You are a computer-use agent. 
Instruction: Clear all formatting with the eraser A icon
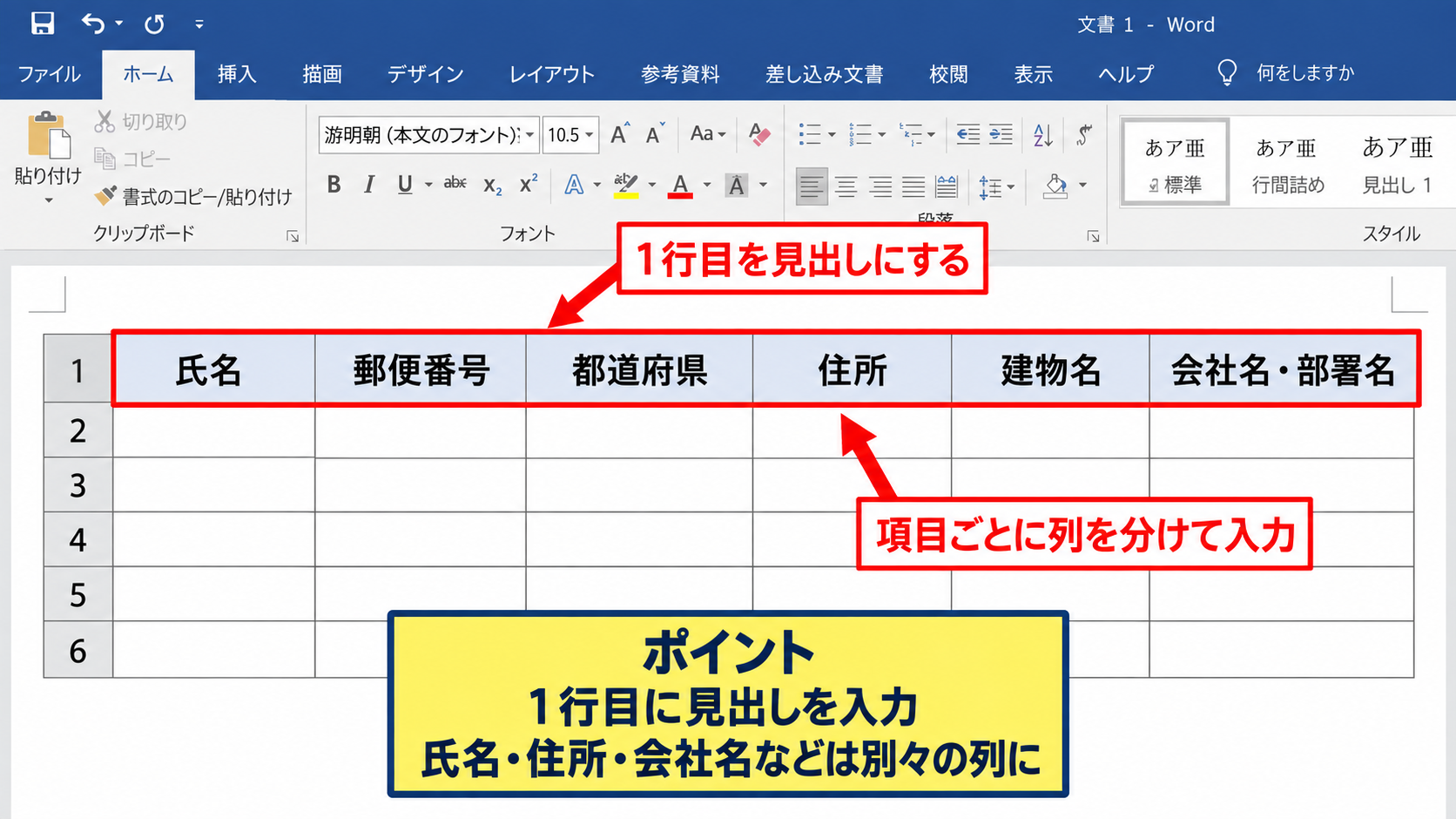[758, 134]
